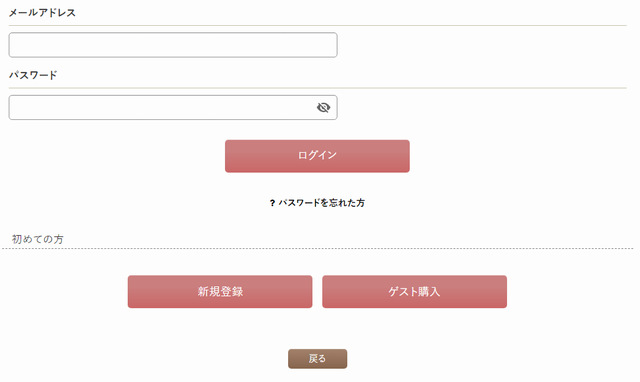
Task: Focus the パスワード input field
Action: [173, 107]
